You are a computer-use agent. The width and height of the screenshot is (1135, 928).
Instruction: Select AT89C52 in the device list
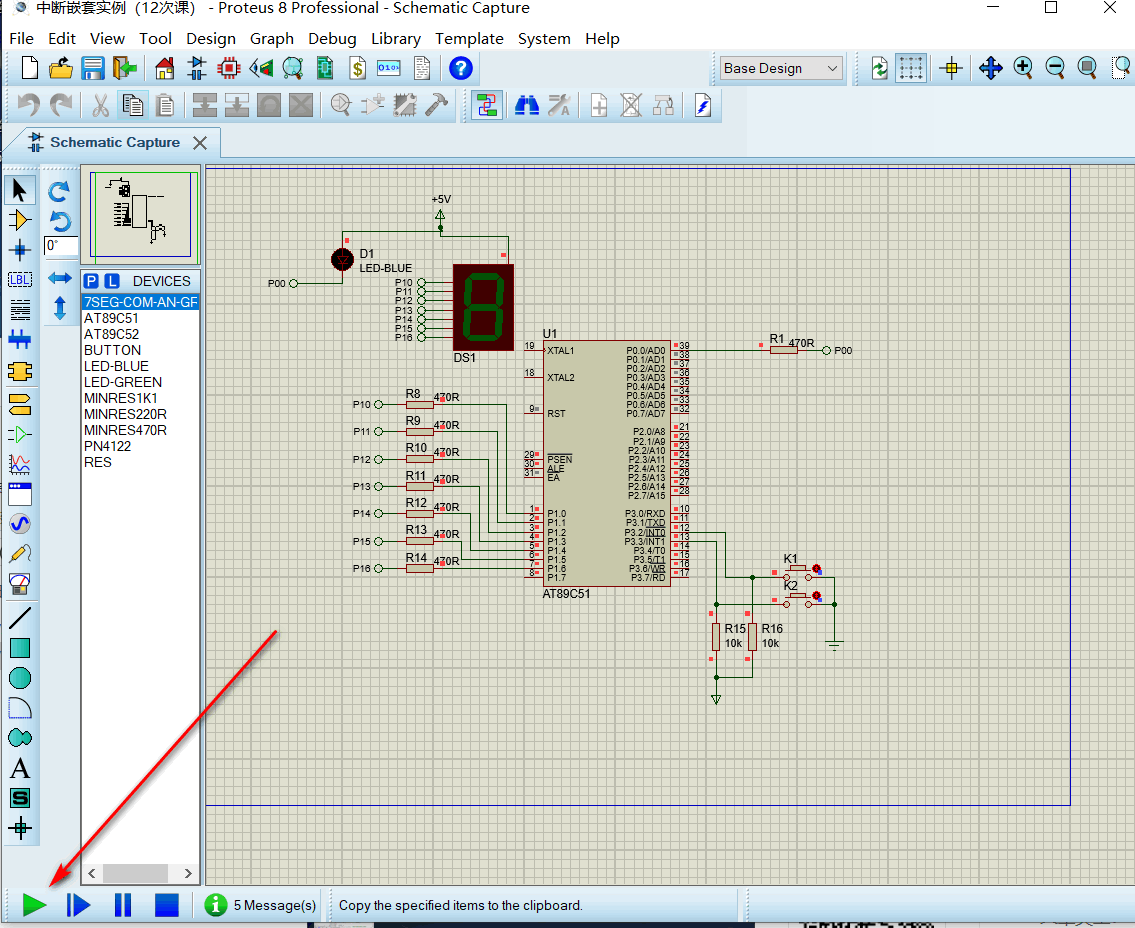pos(140,334)
